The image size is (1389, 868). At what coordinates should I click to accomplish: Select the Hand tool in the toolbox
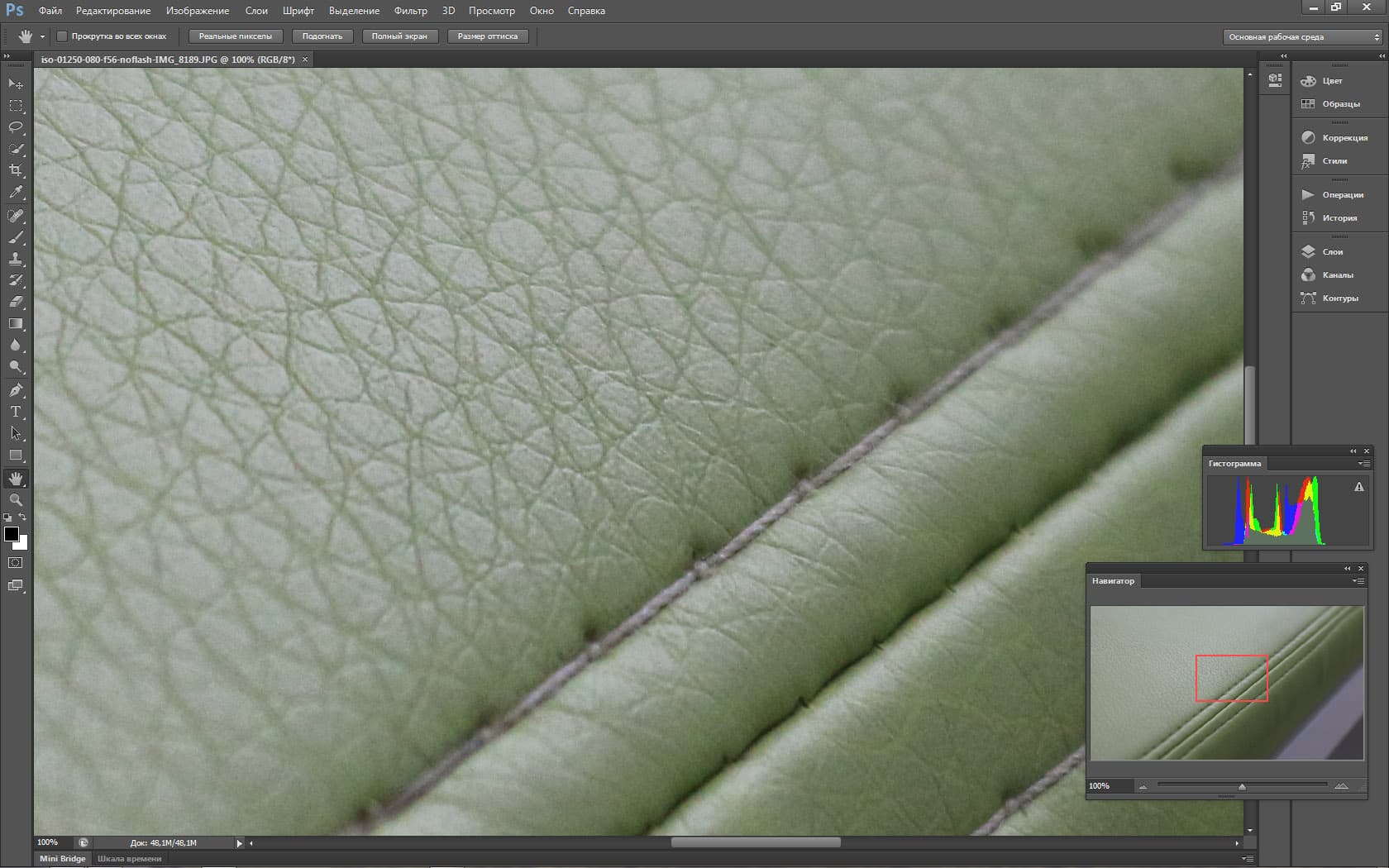(16, 479)
